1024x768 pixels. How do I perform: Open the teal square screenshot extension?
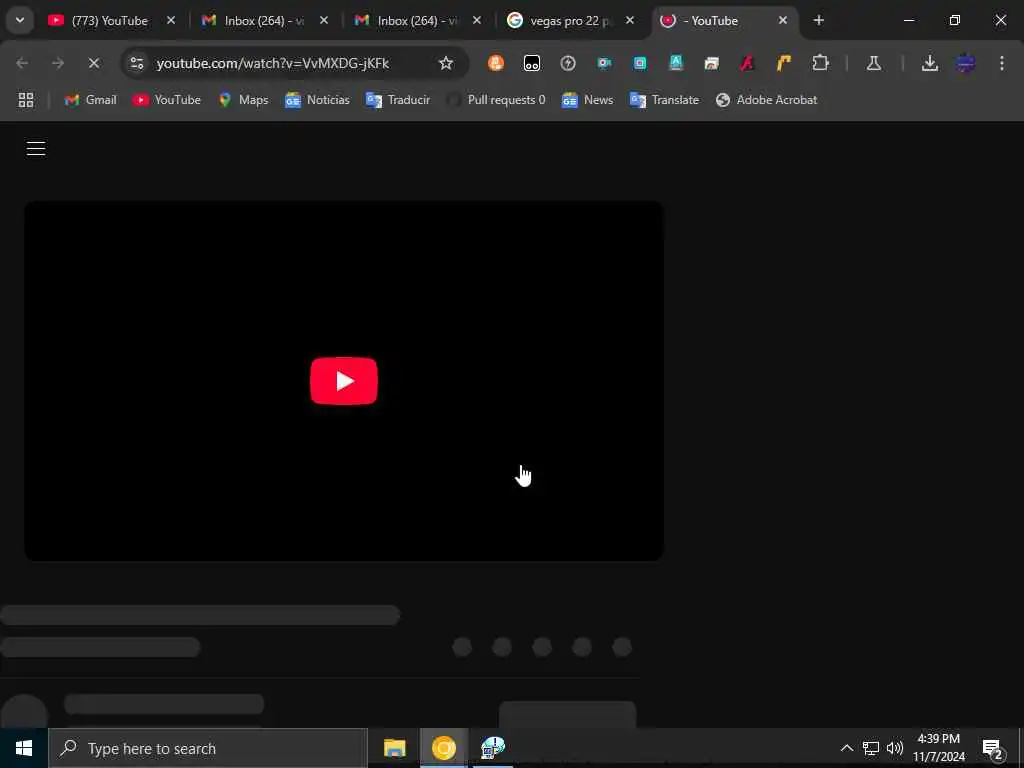coord(640,63)
